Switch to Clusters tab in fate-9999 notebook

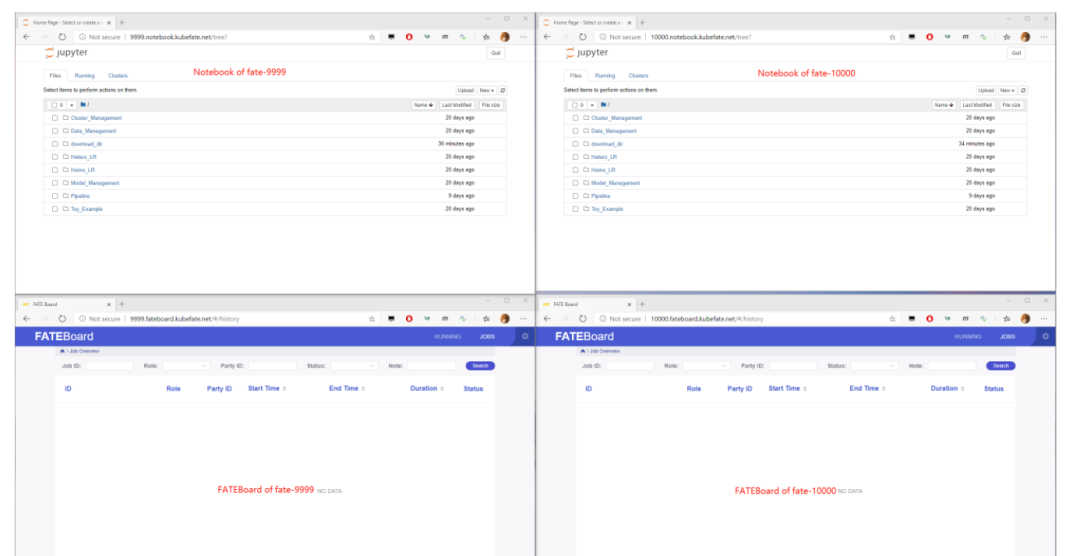point(118,76)
